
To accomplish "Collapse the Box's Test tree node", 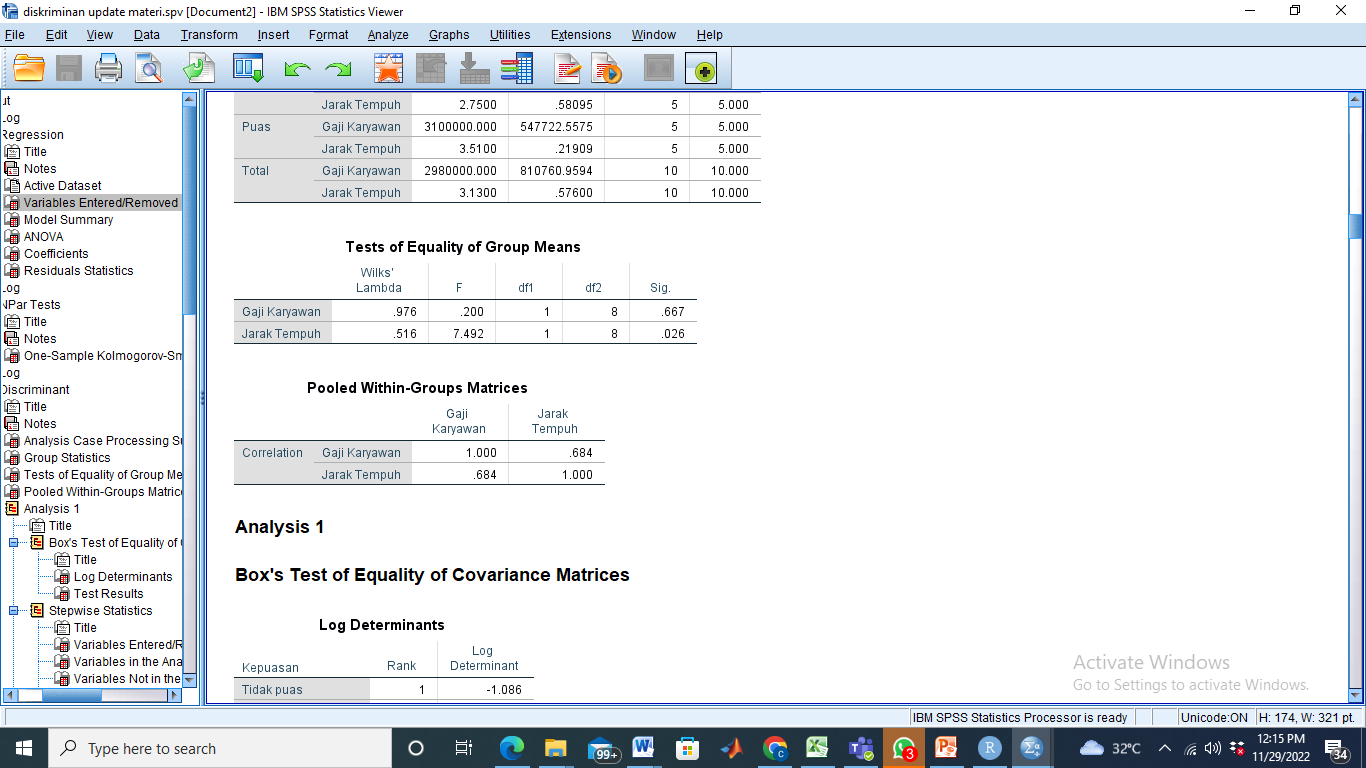I will coord(14,543).
